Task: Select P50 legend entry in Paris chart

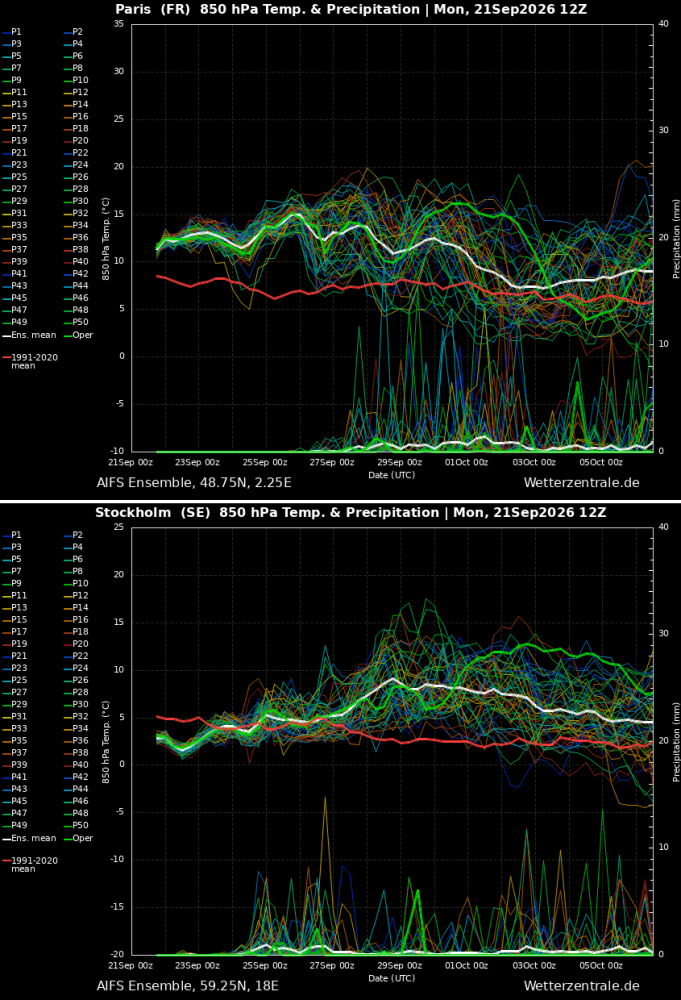Action: click(x=76, y=323)
